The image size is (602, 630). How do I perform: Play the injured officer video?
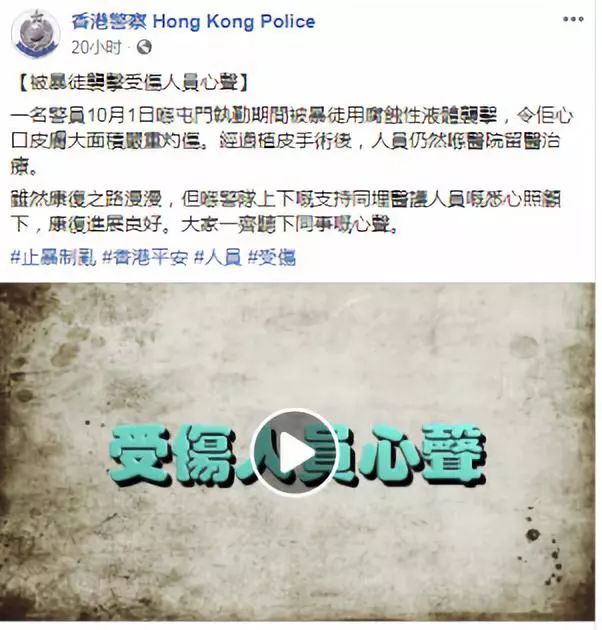point(294,453)
